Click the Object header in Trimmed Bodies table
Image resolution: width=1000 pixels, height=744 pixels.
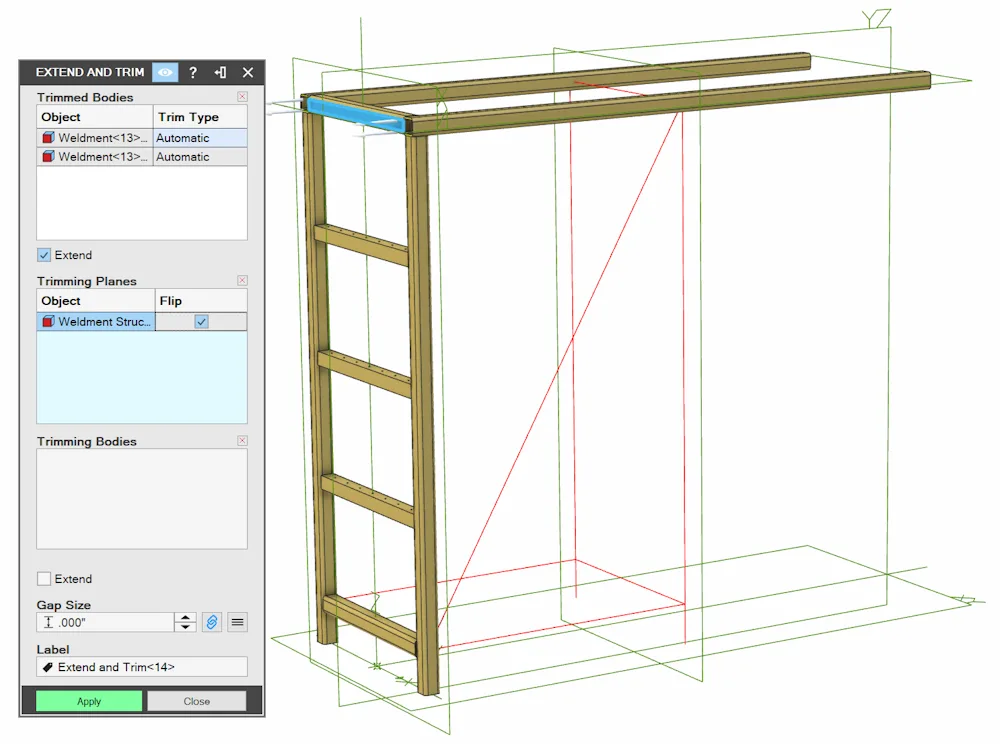(95, 117)
